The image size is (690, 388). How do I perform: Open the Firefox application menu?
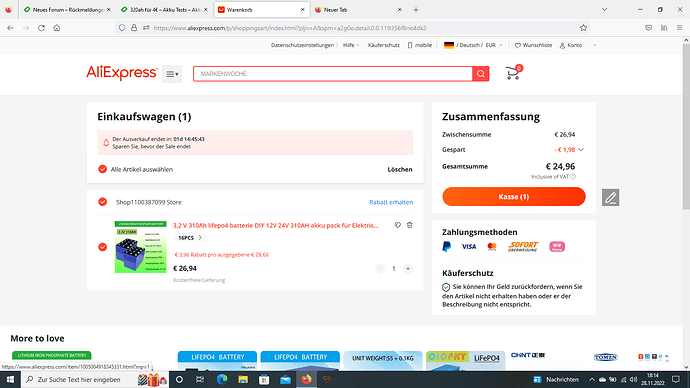pyautogui.click(x=679, y=28)
